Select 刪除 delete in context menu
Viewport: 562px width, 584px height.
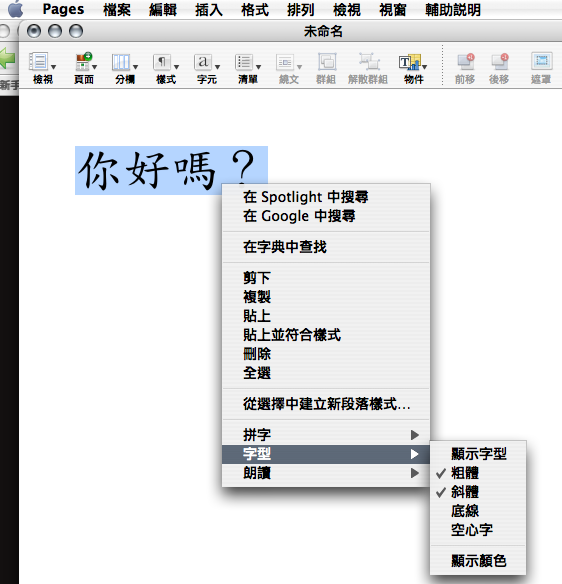coord(326,353)
